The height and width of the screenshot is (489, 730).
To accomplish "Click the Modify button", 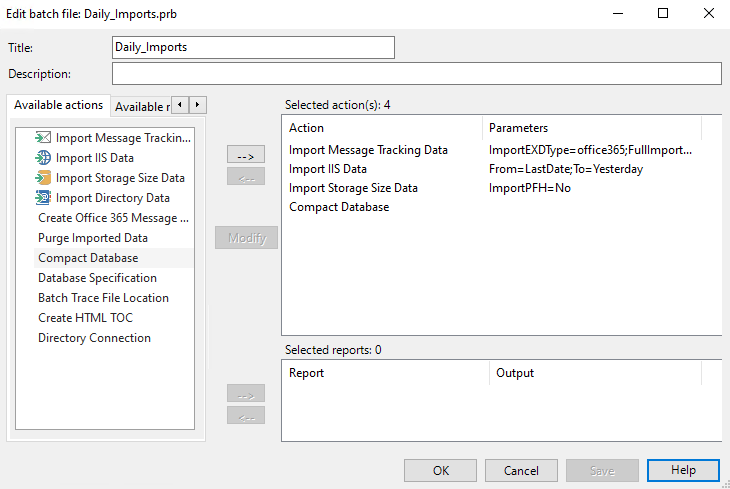I will click(246, 238).
